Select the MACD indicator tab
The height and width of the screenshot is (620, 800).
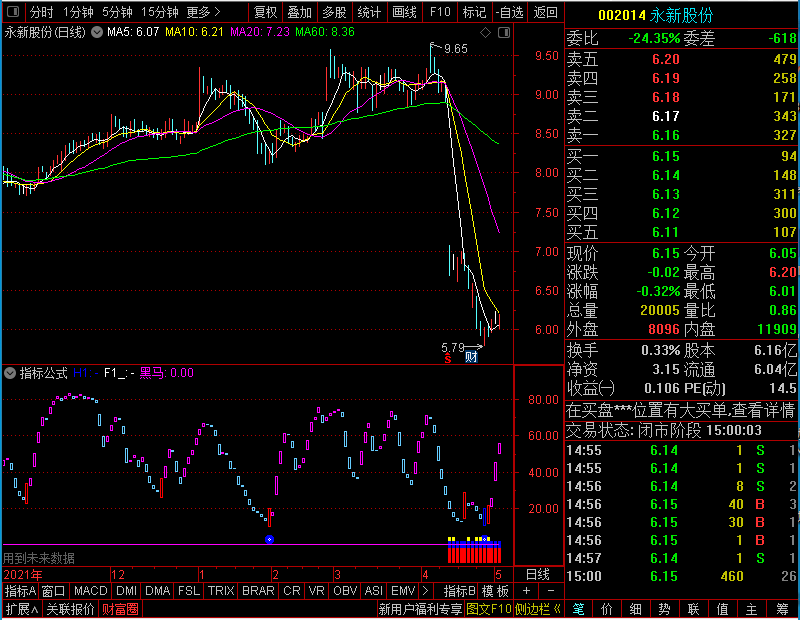(x=90, y=591)
